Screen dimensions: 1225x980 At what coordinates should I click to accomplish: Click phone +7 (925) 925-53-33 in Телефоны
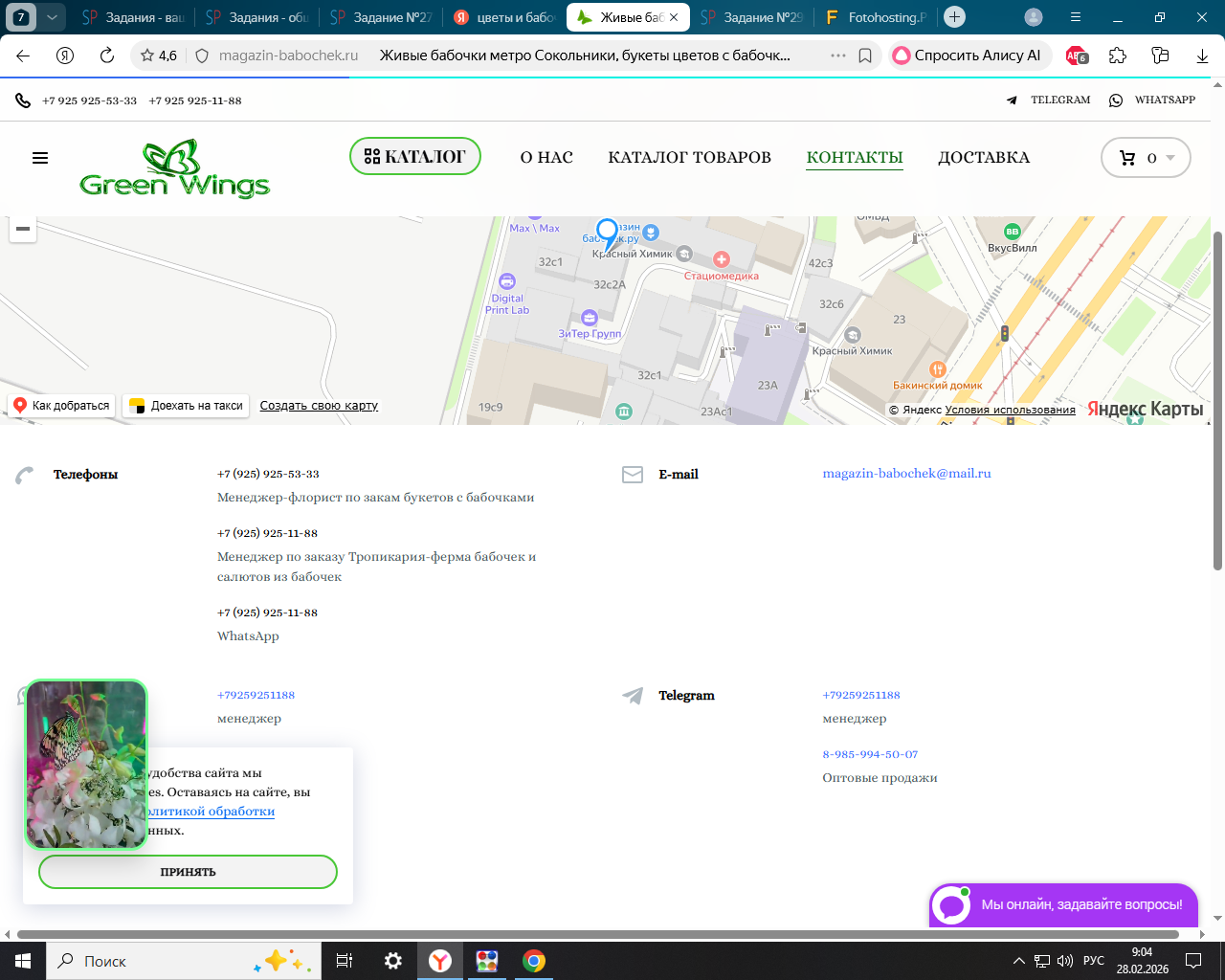(268, 474)
